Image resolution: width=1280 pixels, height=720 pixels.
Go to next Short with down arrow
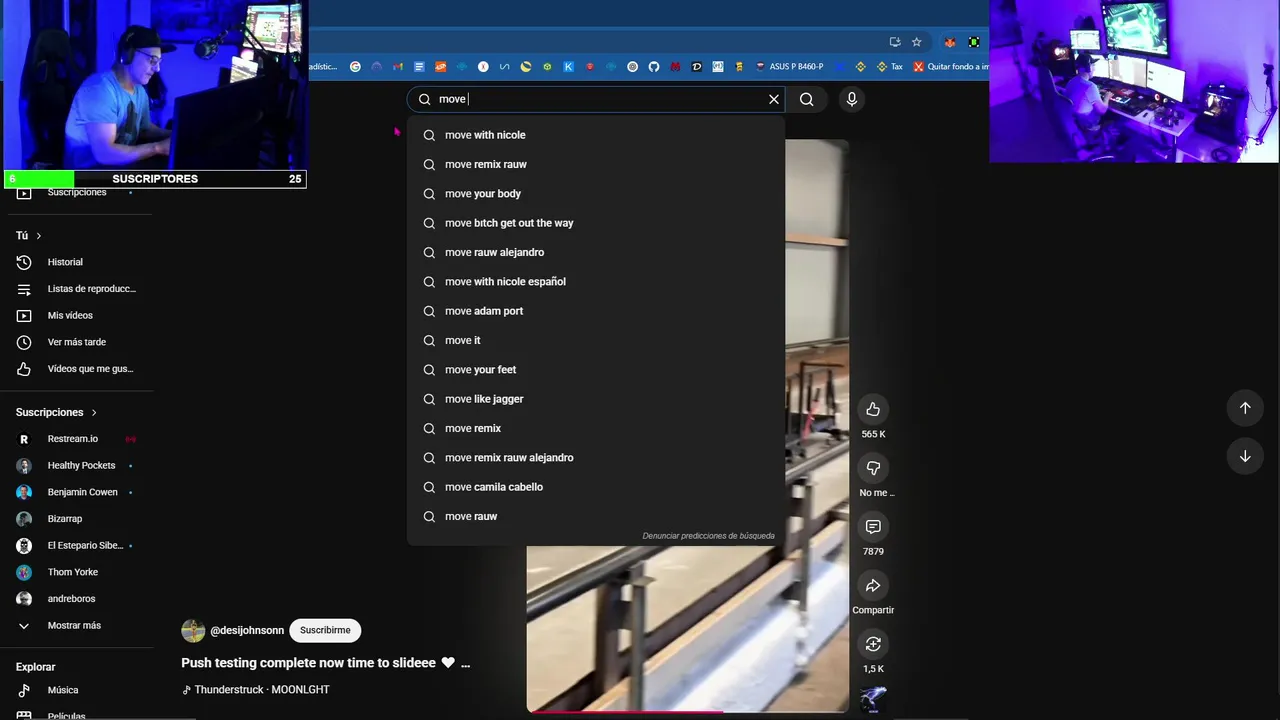coord(1245,456)
